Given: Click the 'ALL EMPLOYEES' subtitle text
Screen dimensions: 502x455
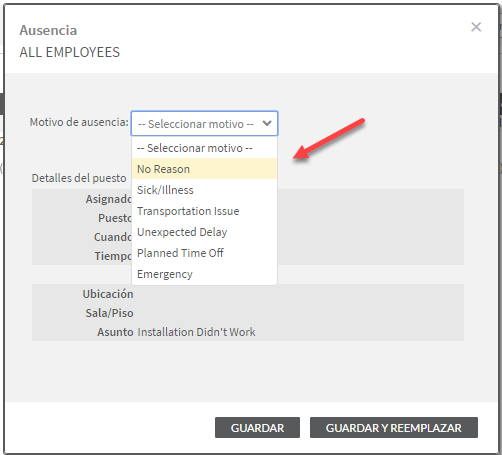Looking at the screenshot, I should coord(70,52).
